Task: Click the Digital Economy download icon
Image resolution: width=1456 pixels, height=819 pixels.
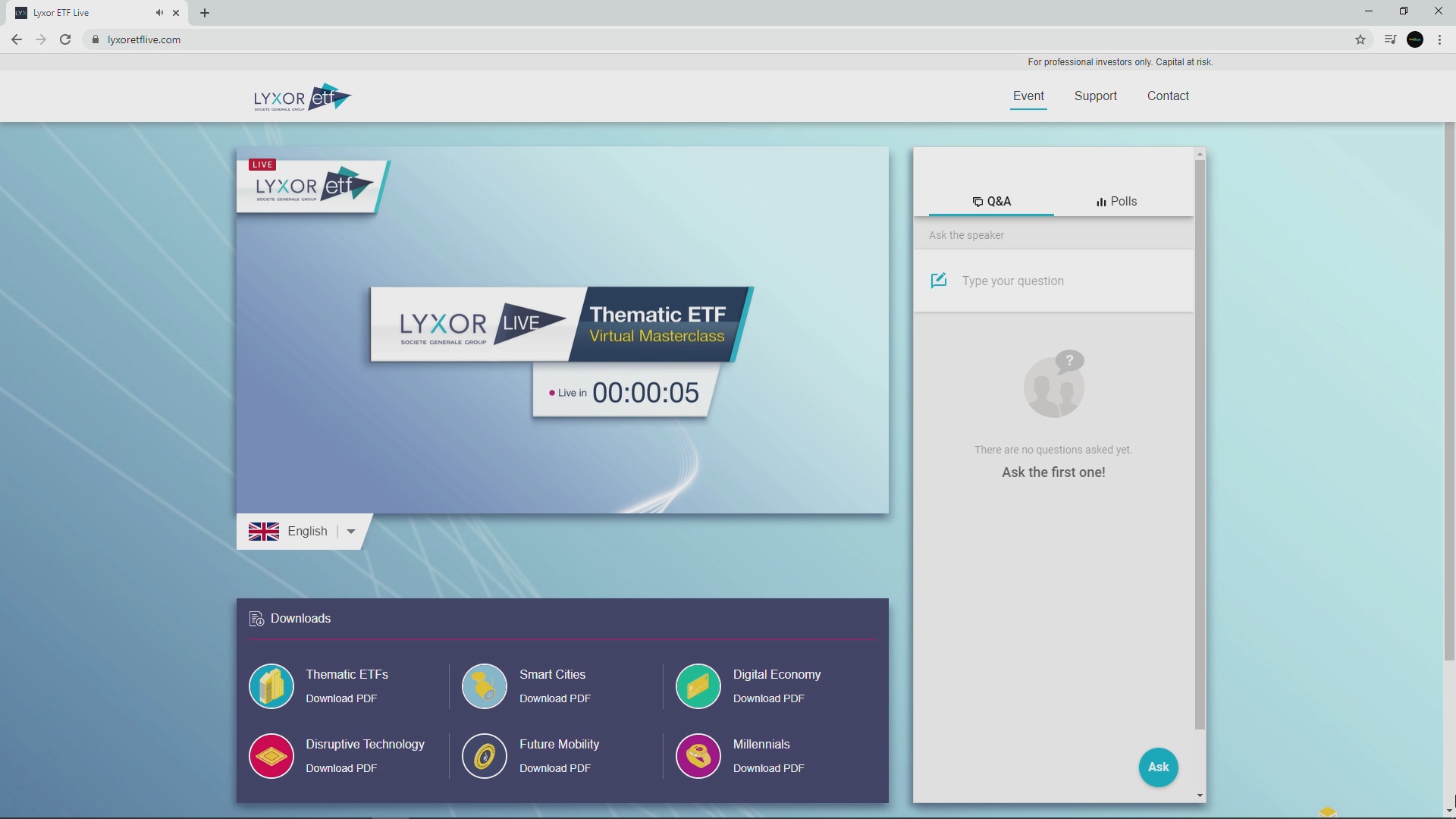Action: (698, 686)
